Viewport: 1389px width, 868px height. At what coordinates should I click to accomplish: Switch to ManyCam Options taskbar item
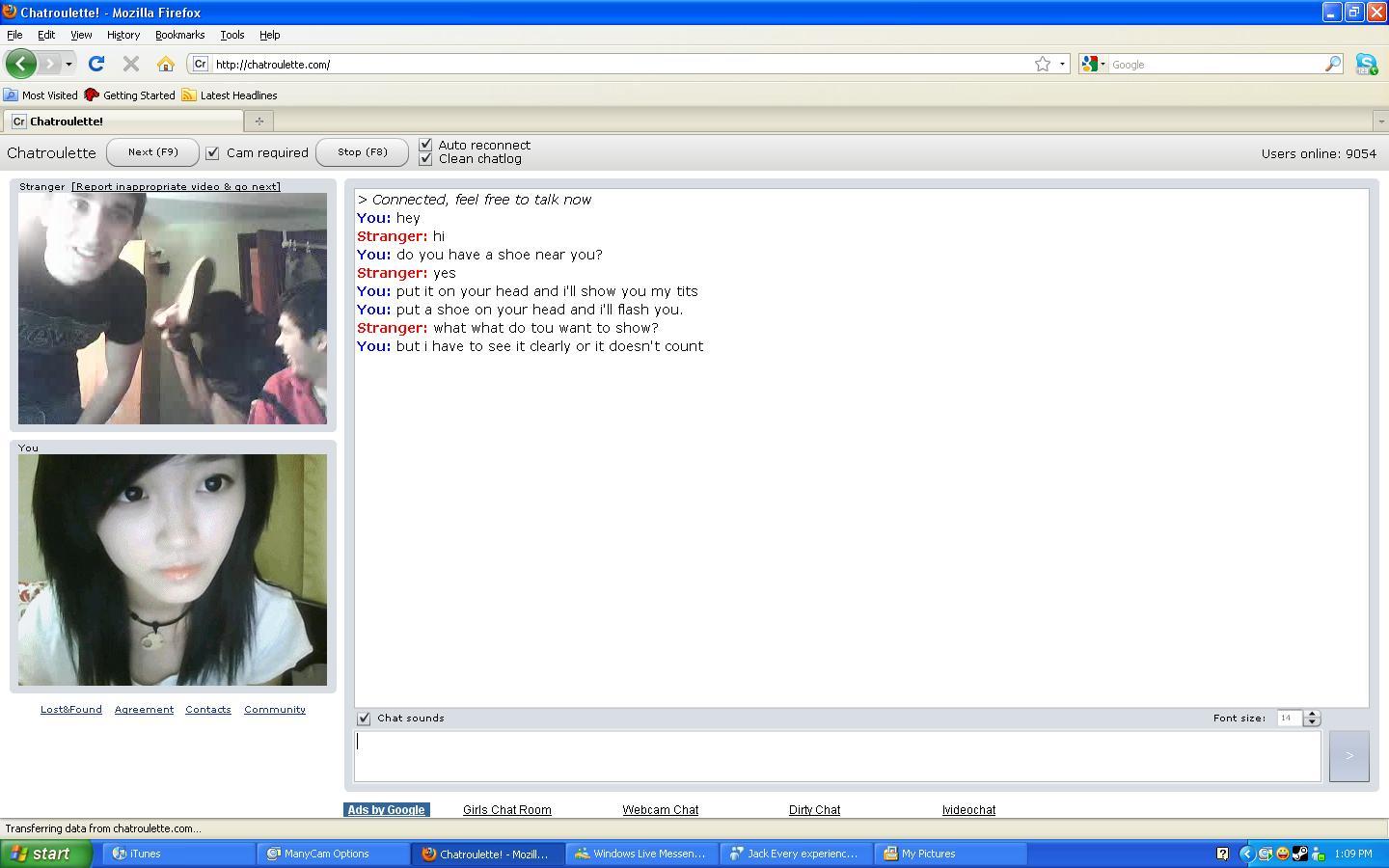[333, 854]
